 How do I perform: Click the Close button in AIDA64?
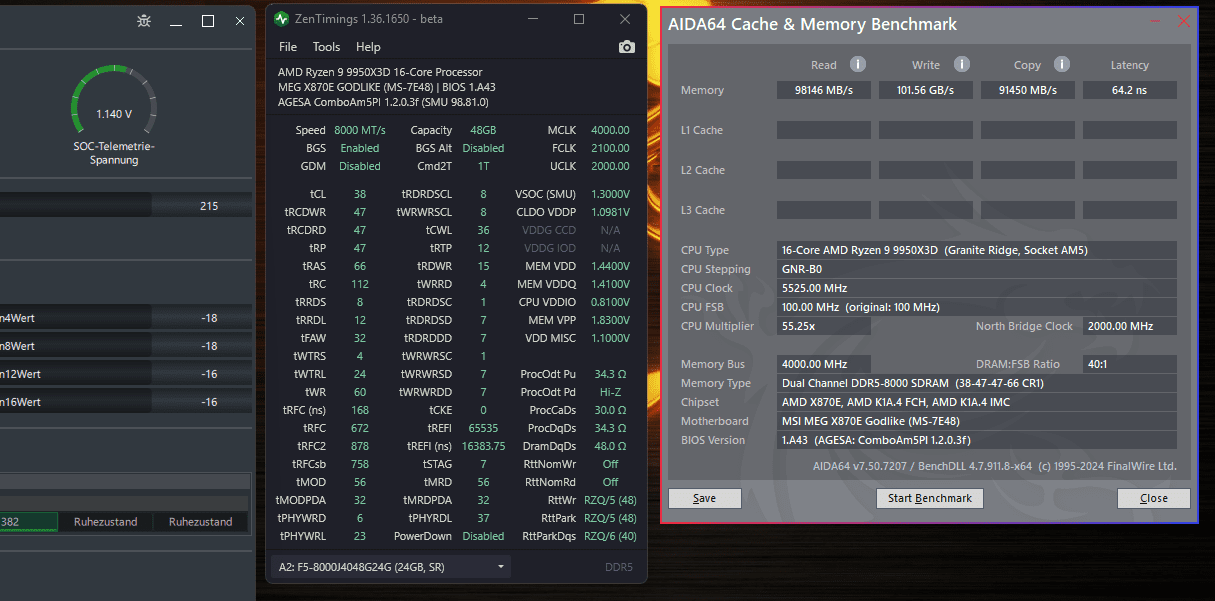click(1153, 498)
